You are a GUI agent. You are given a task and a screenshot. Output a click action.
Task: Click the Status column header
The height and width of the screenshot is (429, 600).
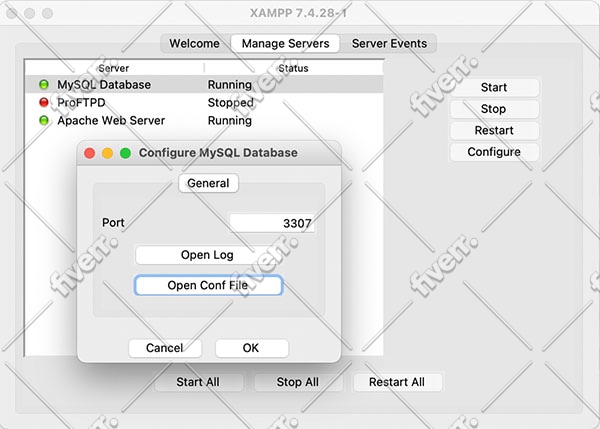click(x=293, y=68)
